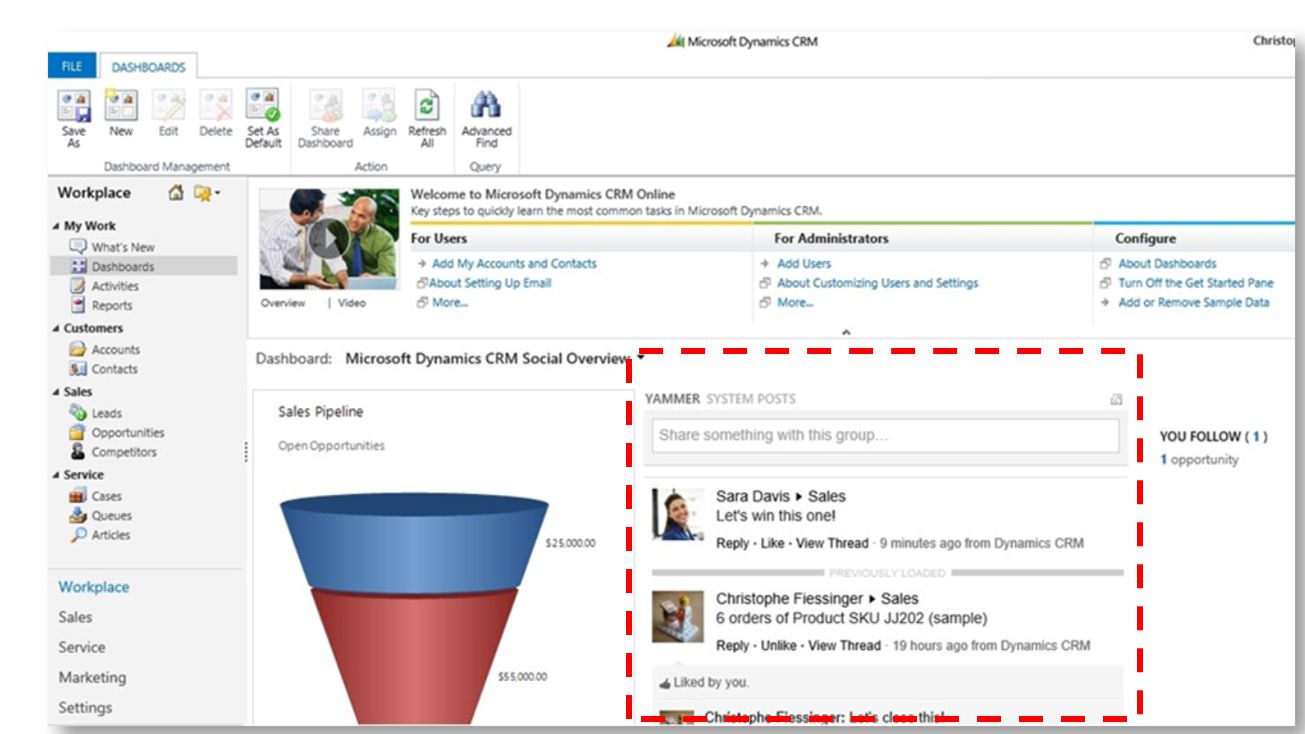Open the About Dashboards link
Image resolution: width=1305 pixels, height=734 pixels.
(x=1167, y=264)
